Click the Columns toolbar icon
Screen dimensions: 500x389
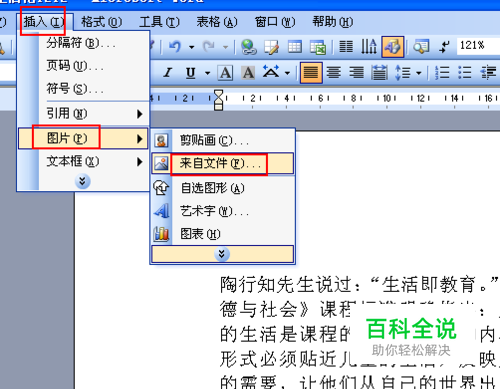tap(346, 47)
